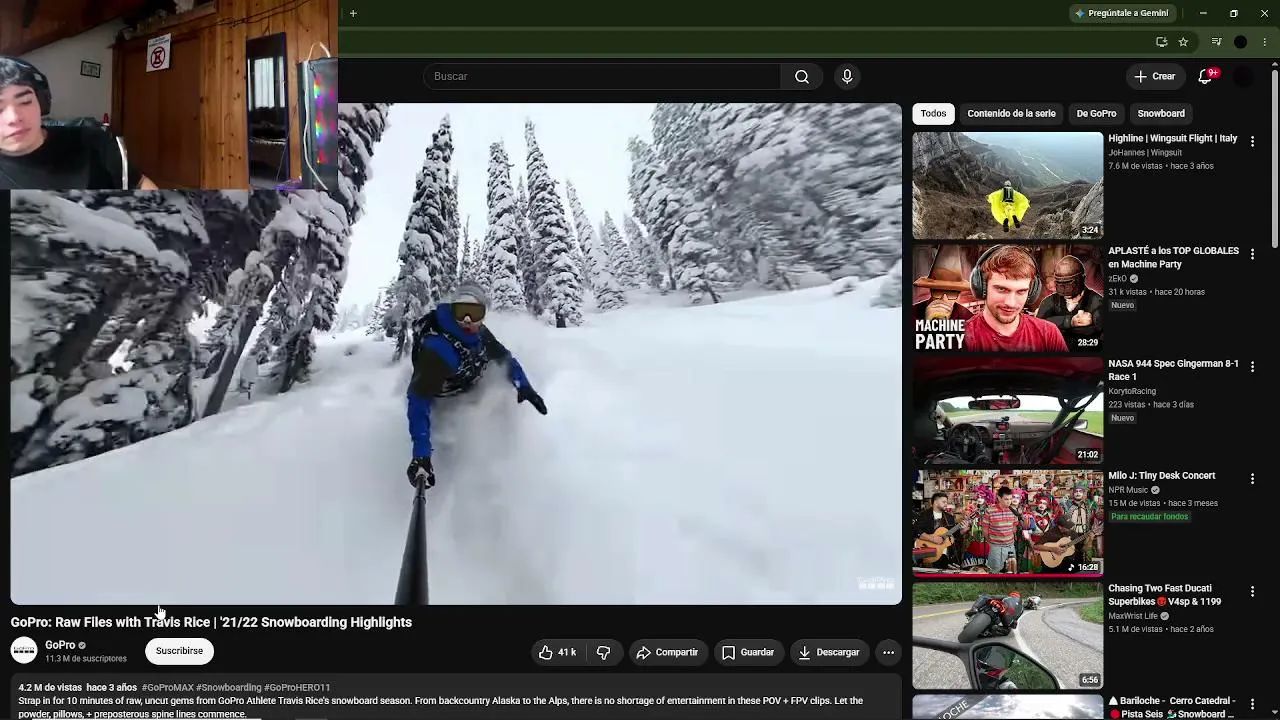This screenshot has width=1280, height=720.
Task: Like the video showing 41 k
Action: tap(559, 652)
